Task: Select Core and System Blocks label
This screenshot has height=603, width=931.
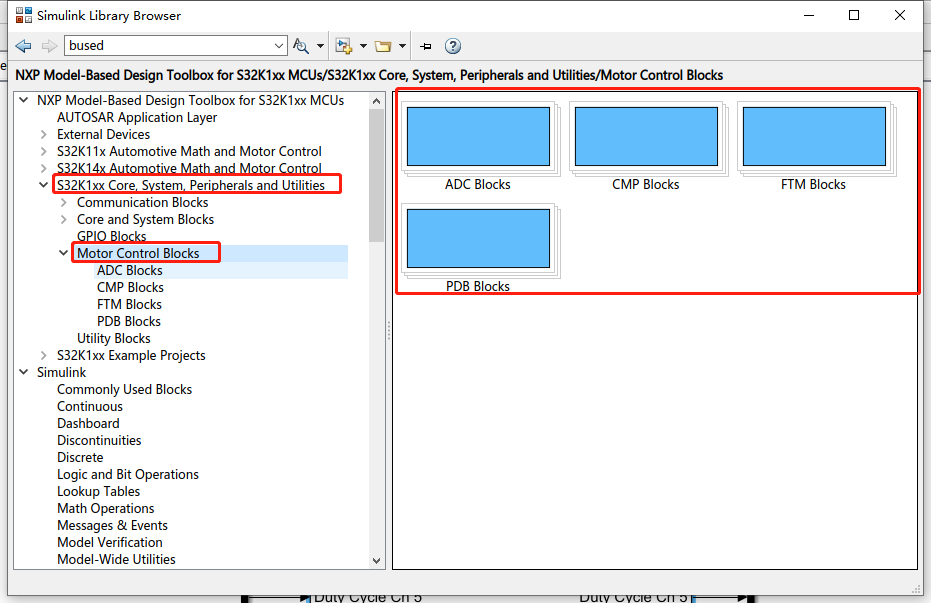Action: [145, 220]
